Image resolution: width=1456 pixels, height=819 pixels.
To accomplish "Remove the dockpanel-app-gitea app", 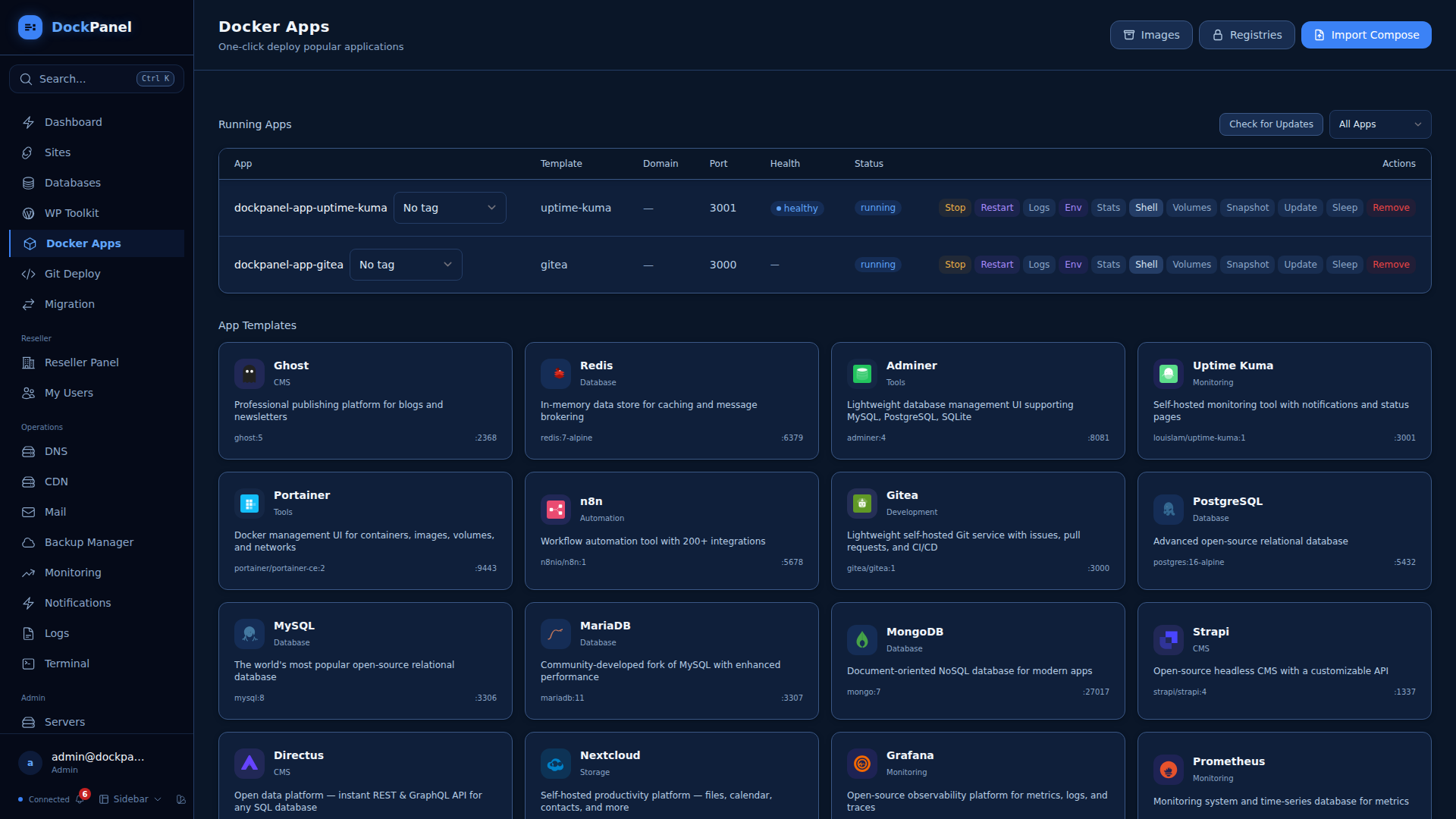I will click(x=1391, y=265).
